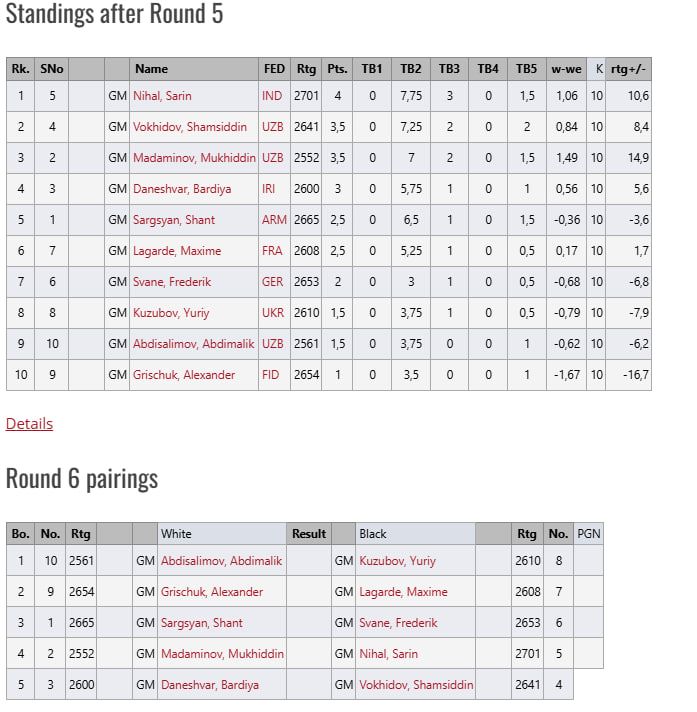Open Vokhidov, Shamsiddin's standings entry
Screen dimensions: 697x712
(x=194, y=127)
